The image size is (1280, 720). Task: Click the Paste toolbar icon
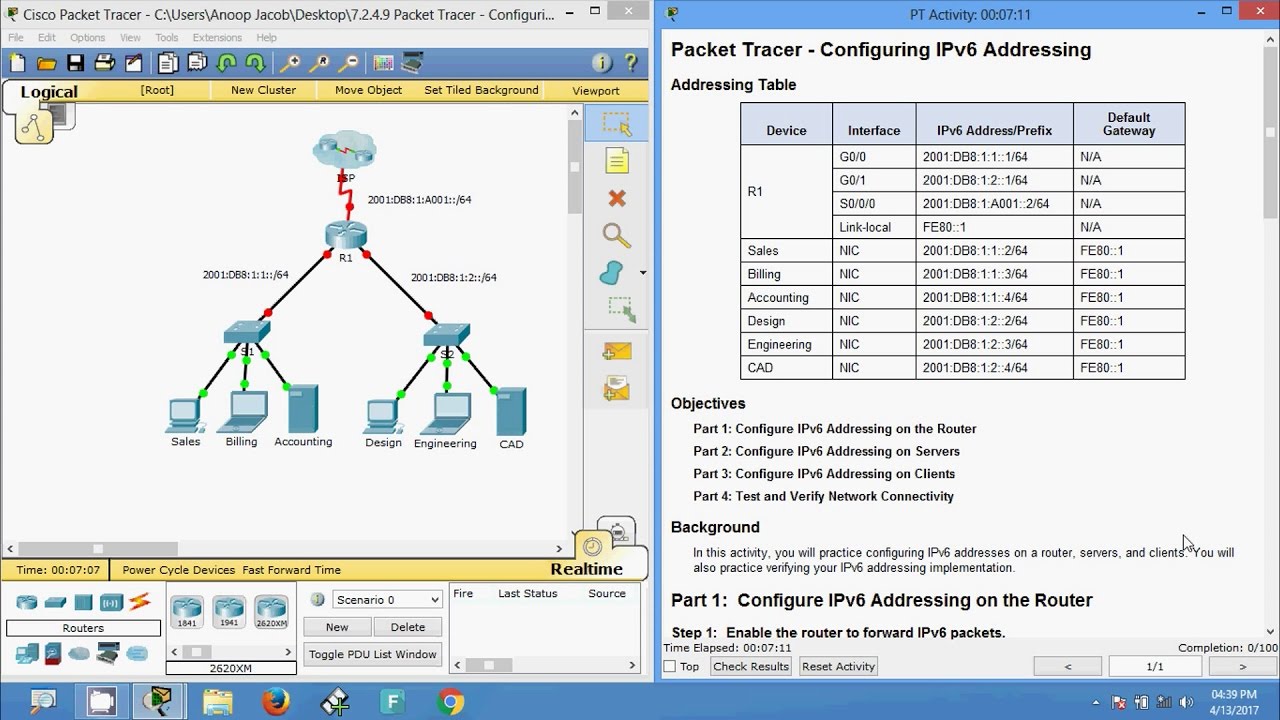coord(197,63)
